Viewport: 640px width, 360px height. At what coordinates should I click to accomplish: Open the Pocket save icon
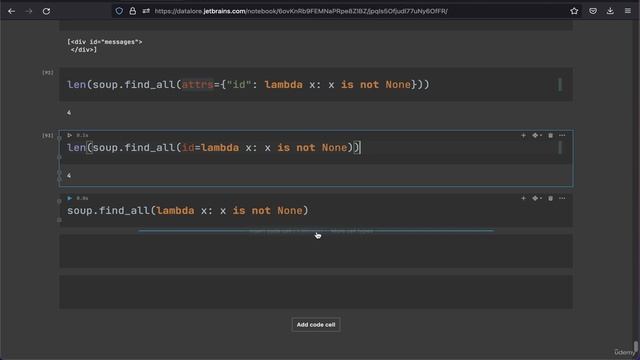point(593,11)
